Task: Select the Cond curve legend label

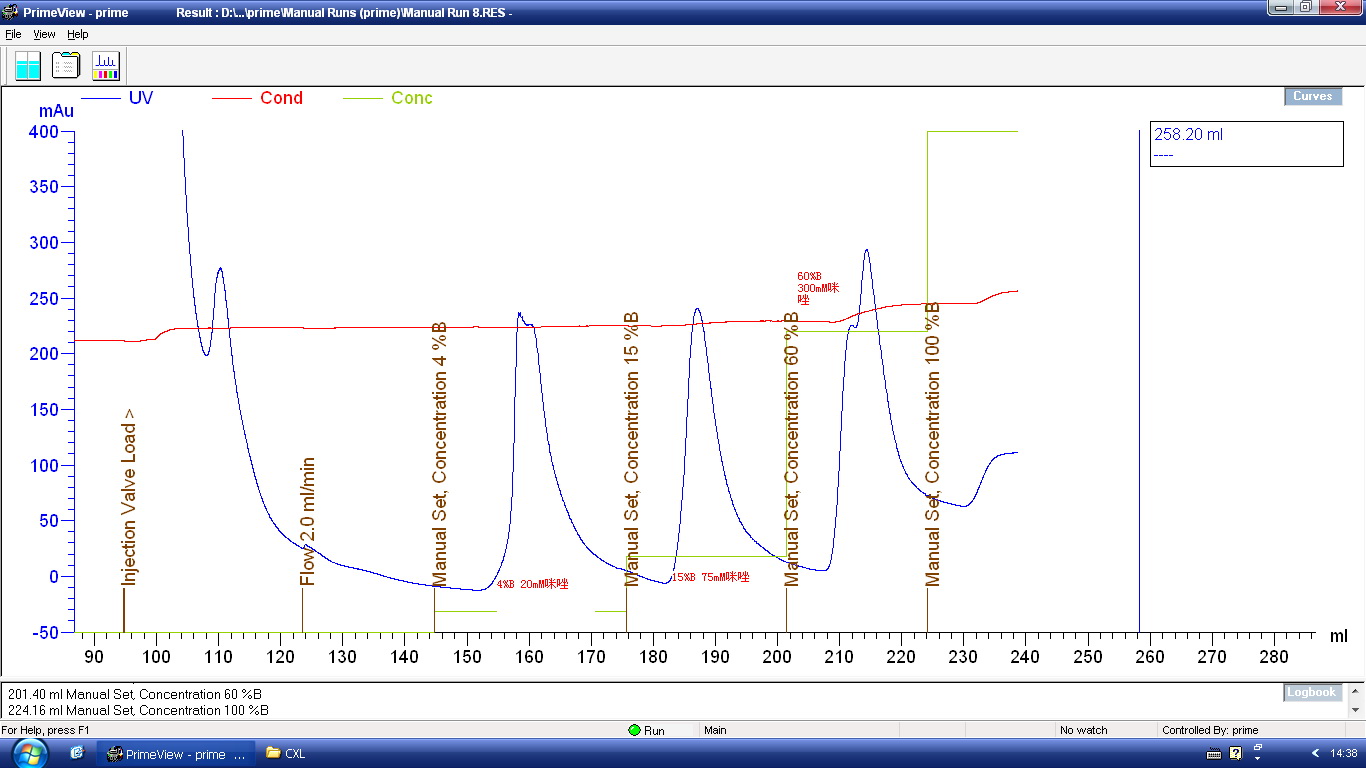Action: click(x=281, y=98)
